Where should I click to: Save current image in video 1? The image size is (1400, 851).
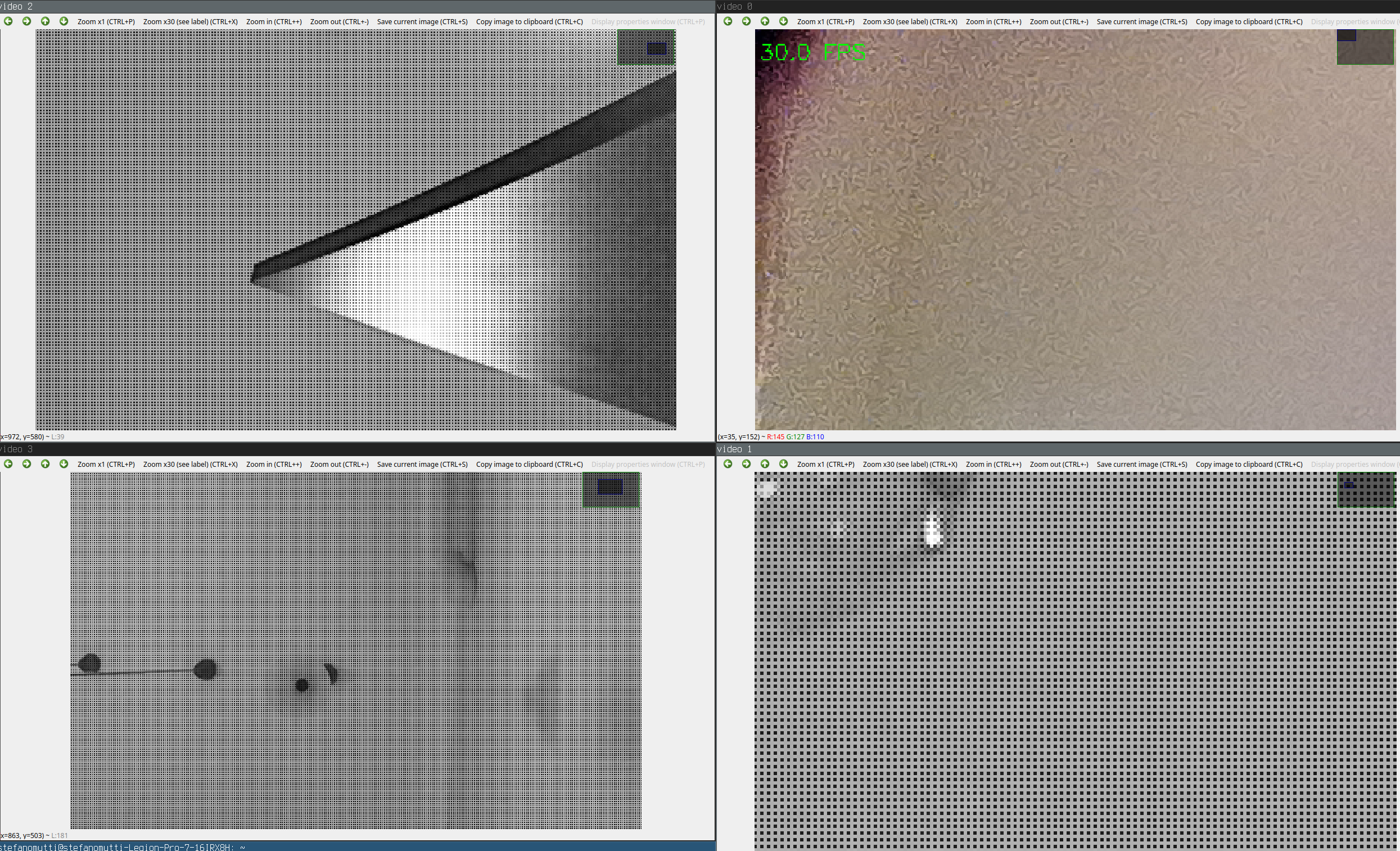pyautogui.click(x=1141, y=465)
